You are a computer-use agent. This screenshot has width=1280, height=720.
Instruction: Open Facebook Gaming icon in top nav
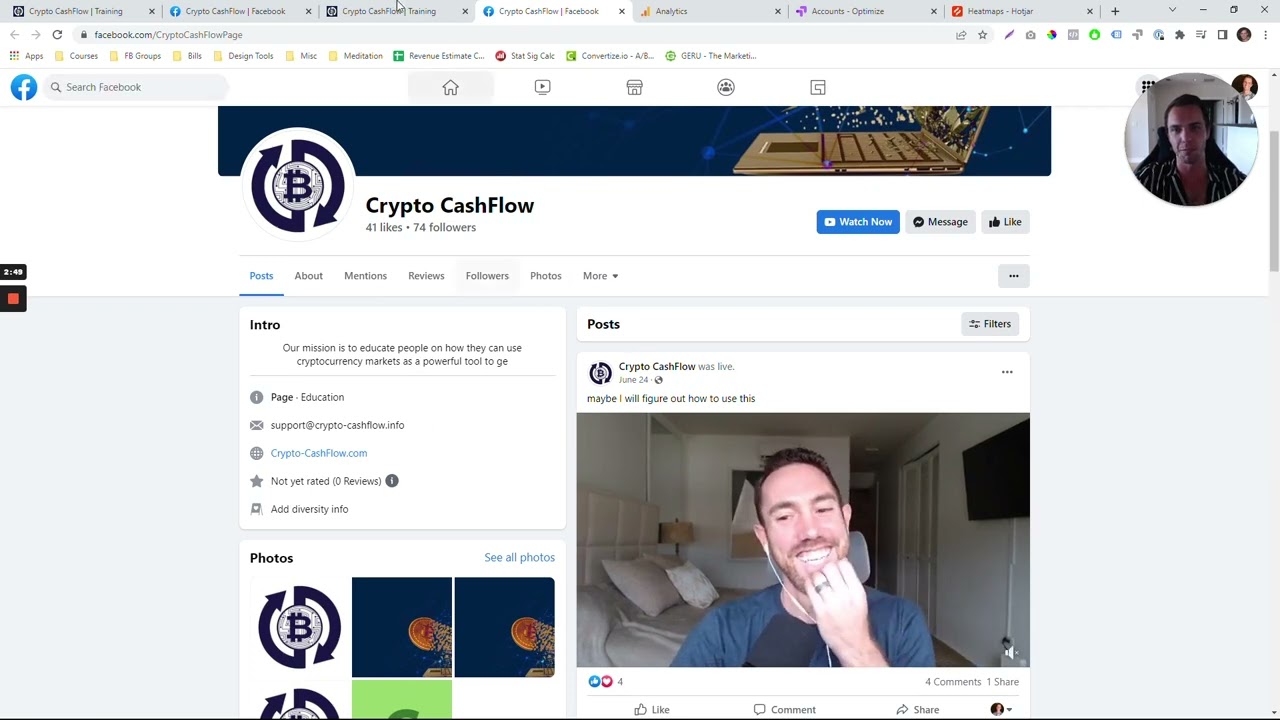[x=818, y=87]
